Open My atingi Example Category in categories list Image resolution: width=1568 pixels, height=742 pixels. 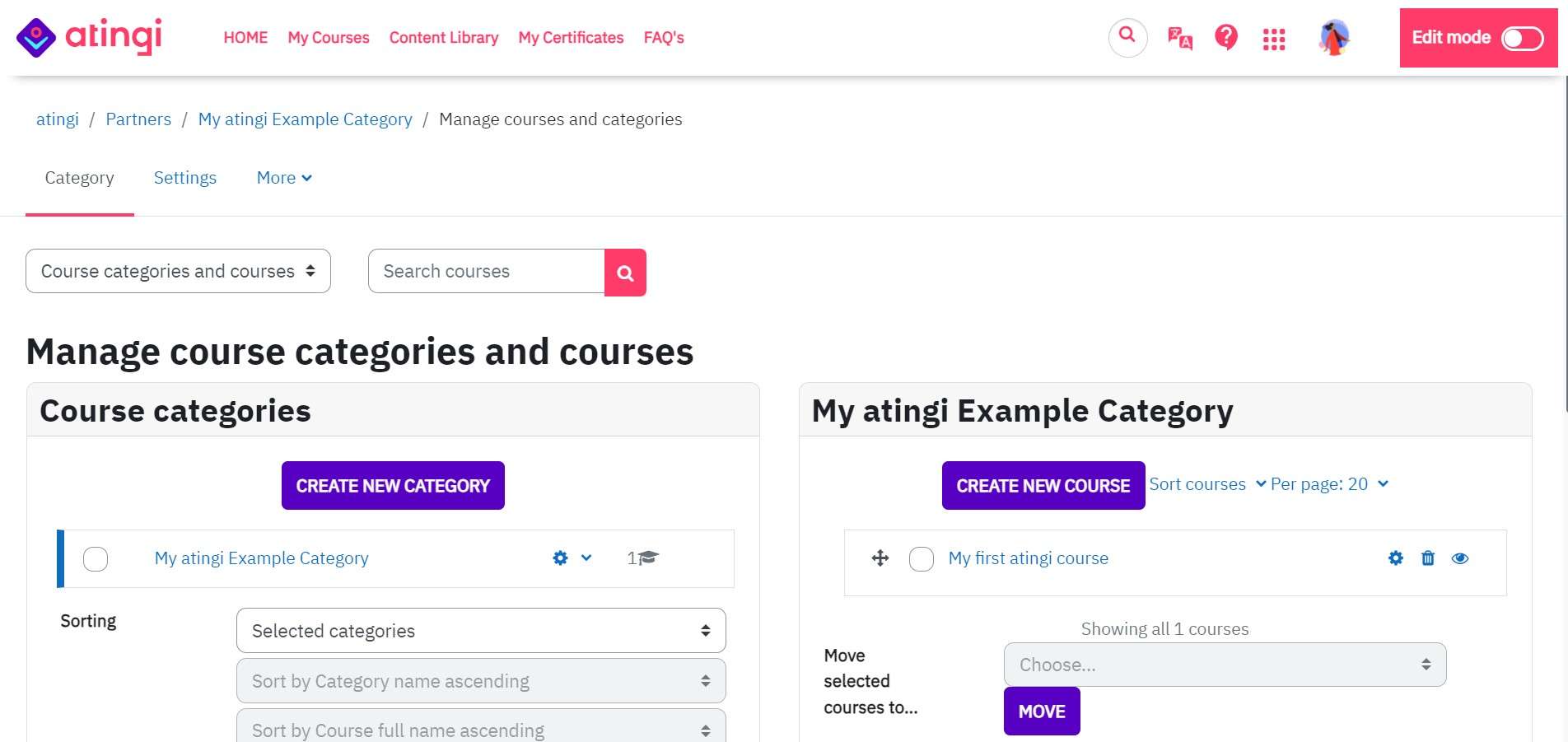point(262,558)
